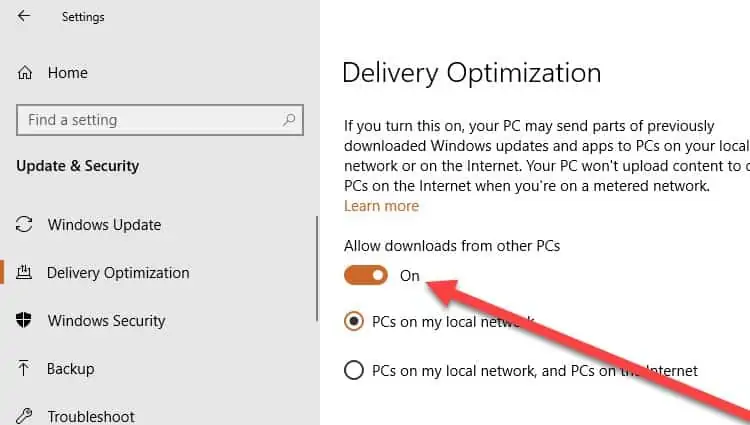This screenshot has height=425, width=750.
Task: Click the Backup arrow icon
Action: pyautogui.click(x=26, y=369)
